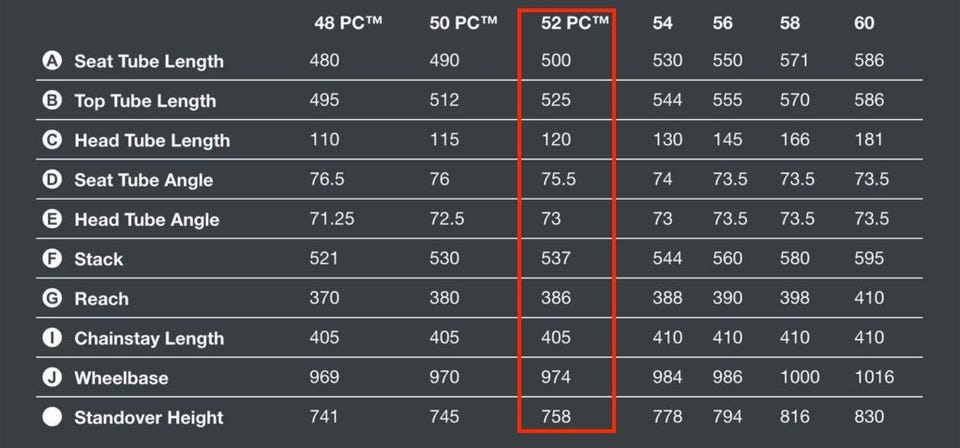Click the circled G icon beside Reach
Viewport: 960px width, 448px height.
52,298
